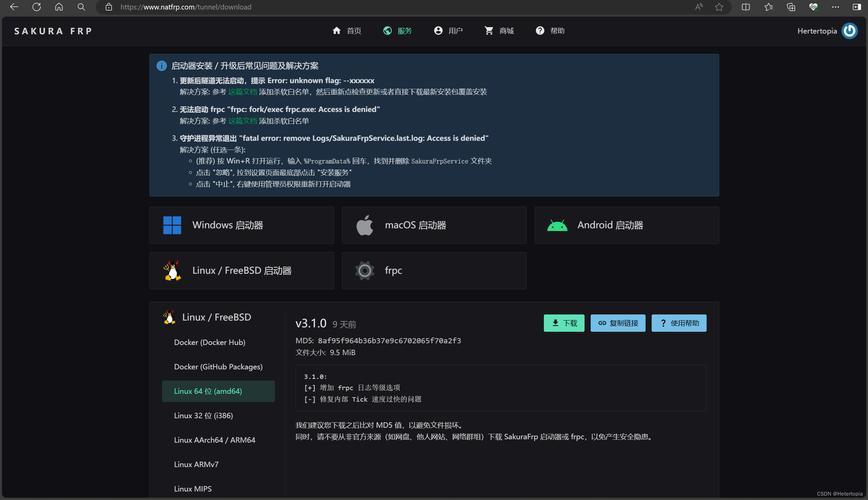This screenshot has height=500, width=868.
Task: Click the green 下载 download button
Action: pos(564,323)
